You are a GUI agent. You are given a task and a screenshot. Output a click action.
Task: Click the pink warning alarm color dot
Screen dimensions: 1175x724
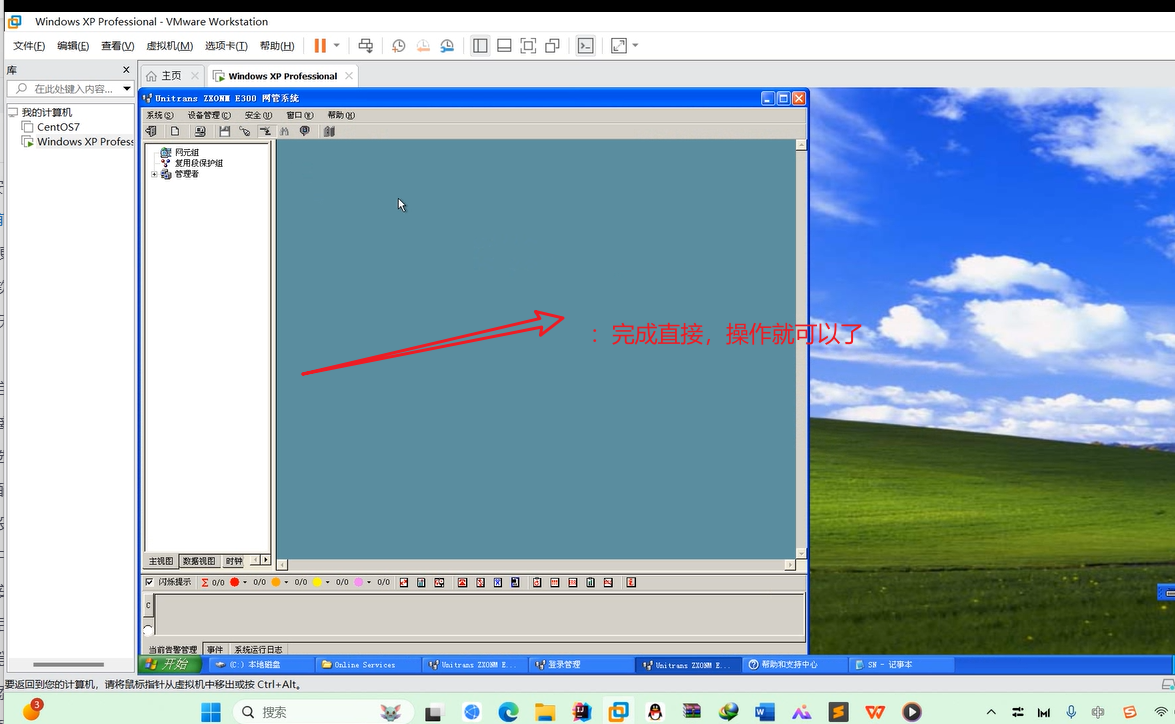pyautogui.click(x=358, y=582)
